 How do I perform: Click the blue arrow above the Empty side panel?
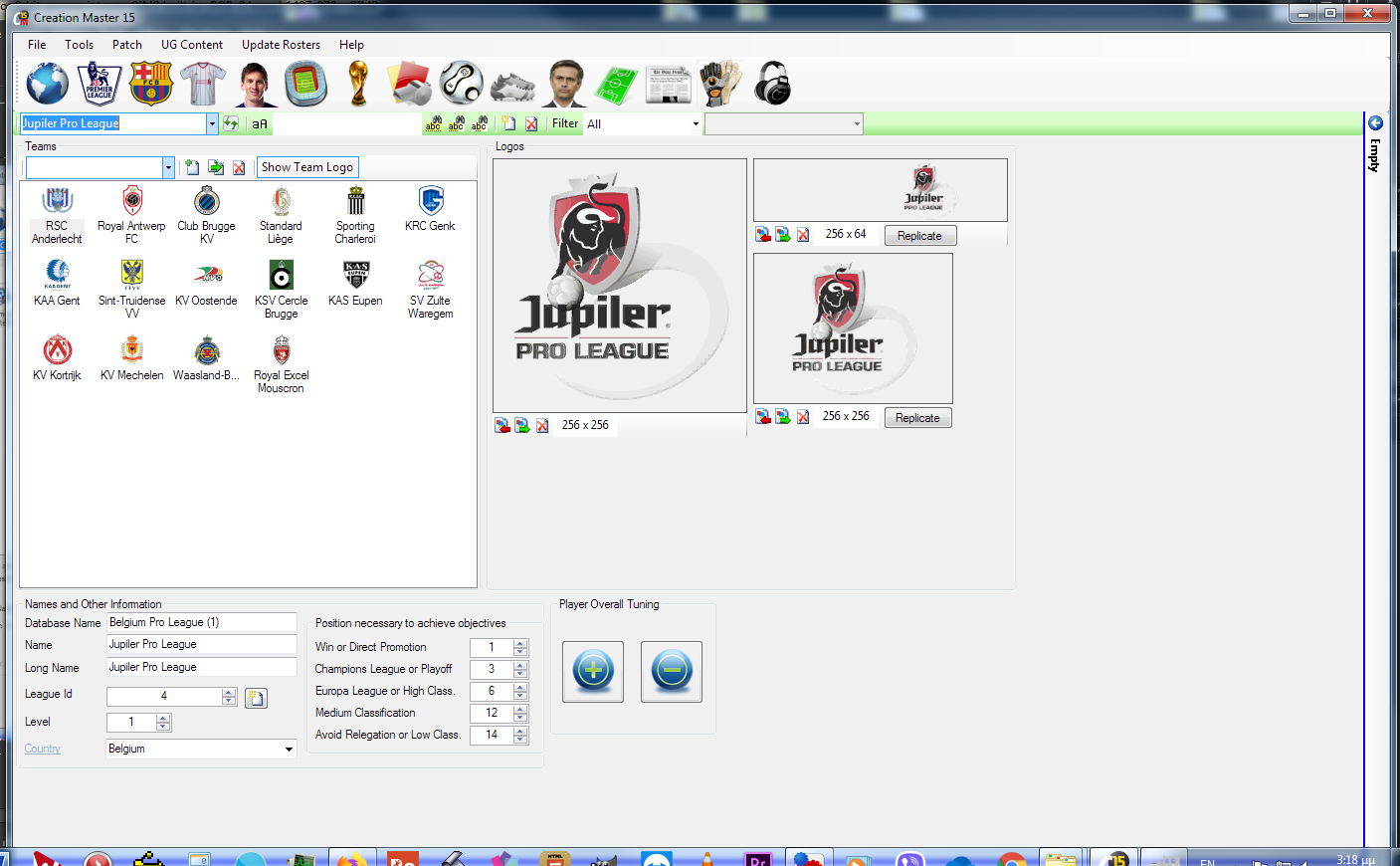(1375, 123)
